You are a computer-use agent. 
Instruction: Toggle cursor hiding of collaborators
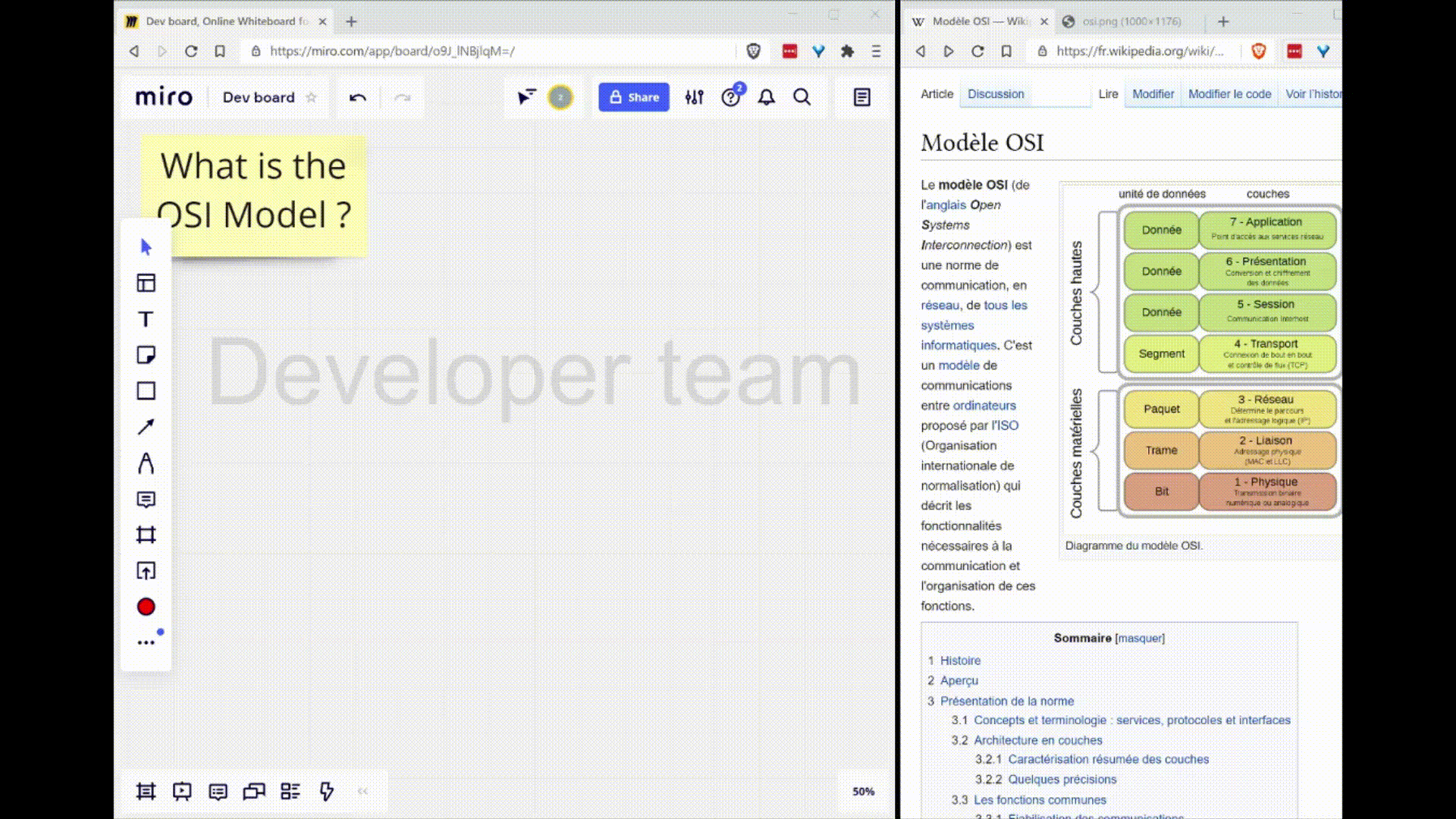click(526, 97)
